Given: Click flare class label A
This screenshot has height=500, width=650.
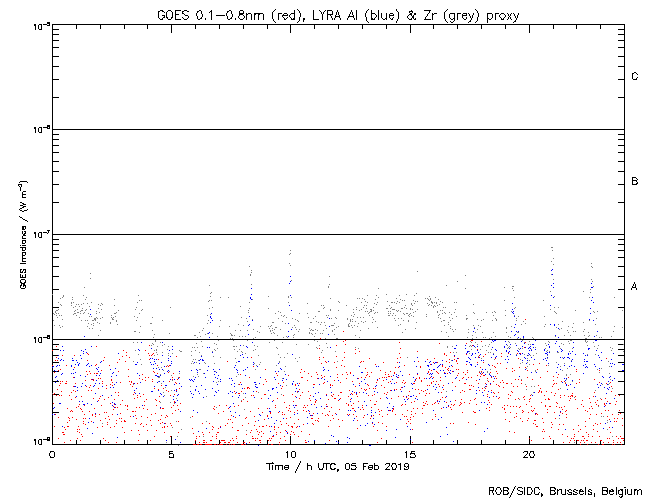Looking at the screenshot, I should [634, 287].
